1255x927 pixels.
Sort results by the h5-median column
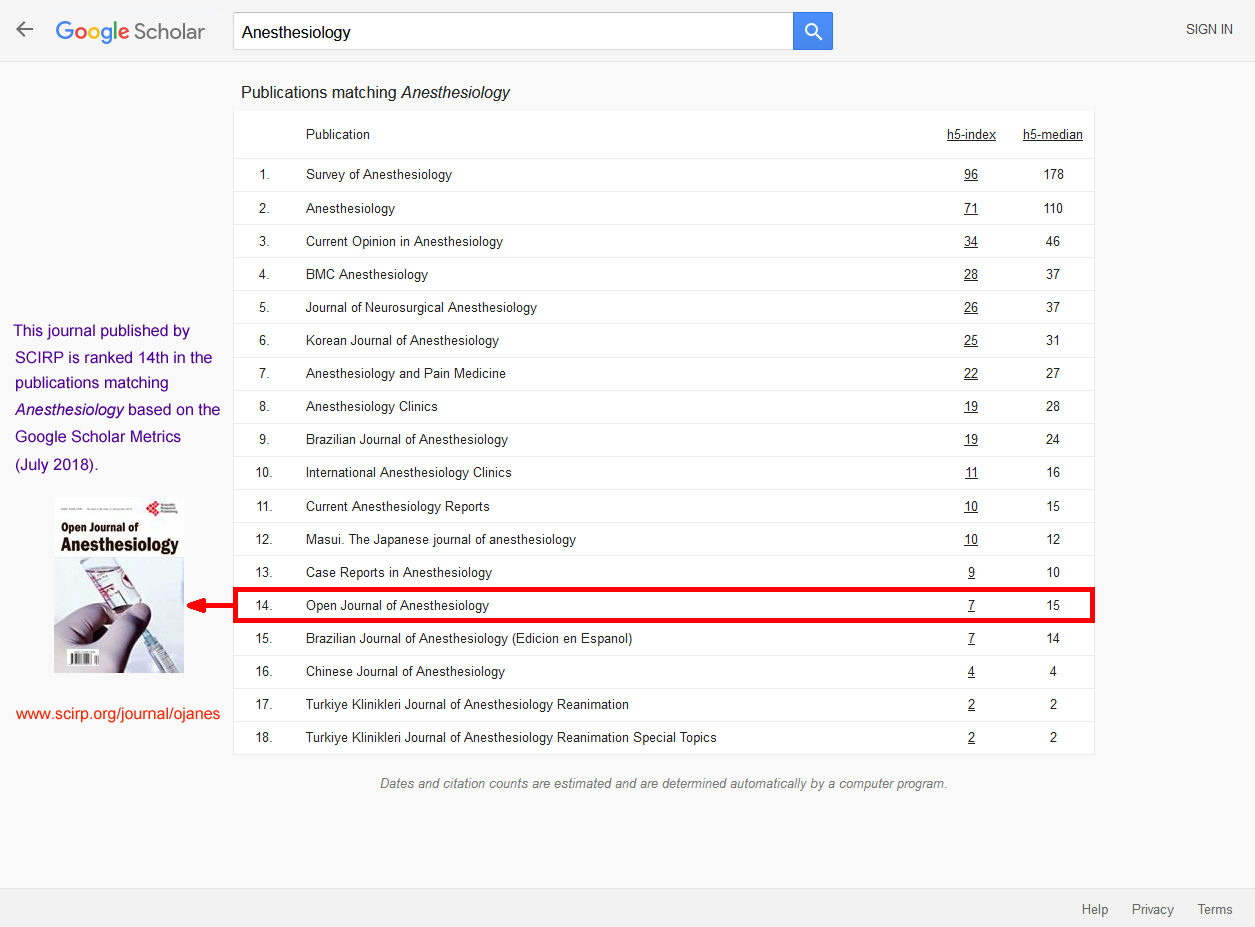(x=1052, y=134)
